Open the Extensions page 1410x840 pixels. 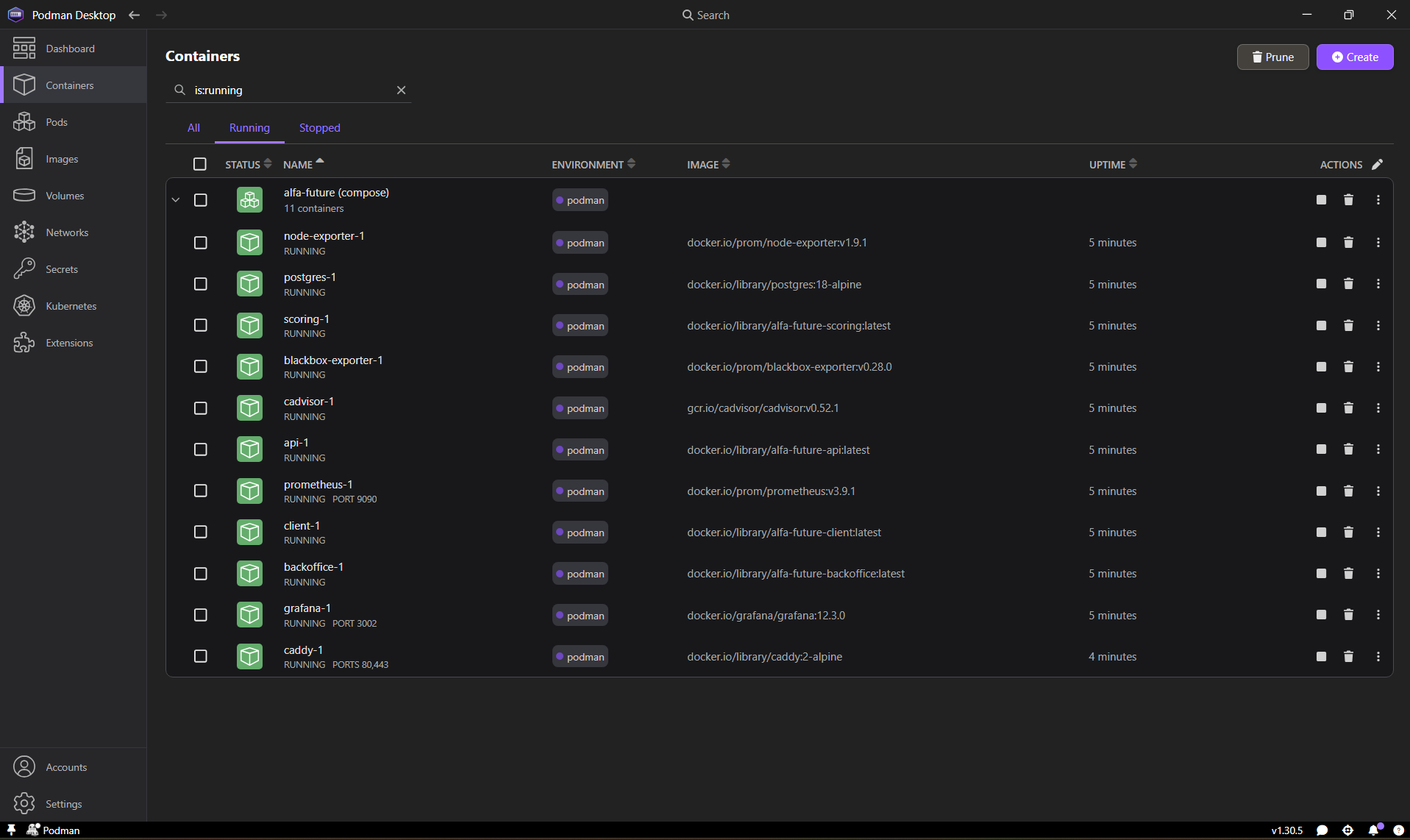pos(73,343)
